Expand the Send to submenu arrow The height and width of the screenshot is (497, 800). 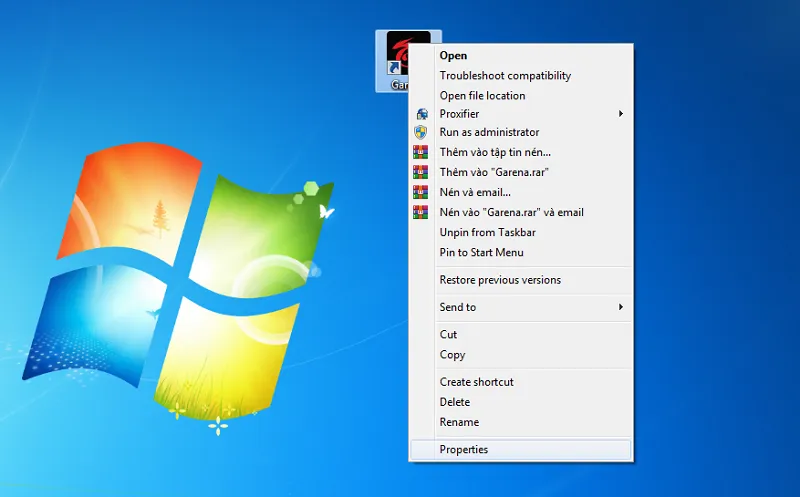click(620, 307)
